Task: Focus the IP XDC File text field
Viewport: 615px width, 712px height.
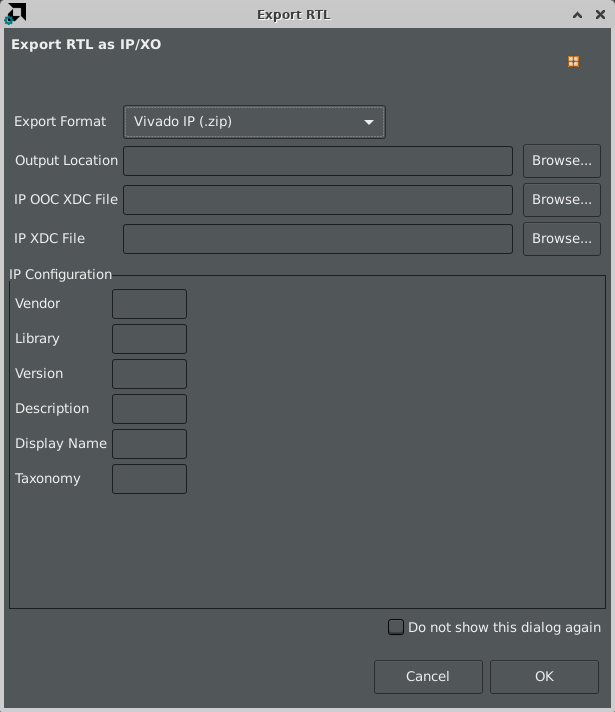Action: click(318, 239)
